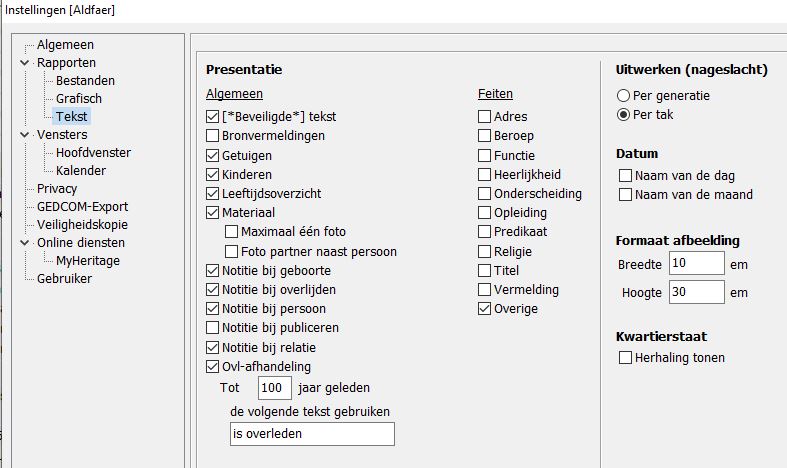Viewport: 787px width, 468px height.
Task: Collapse the Online diensten tree node
Action: coord(24,243)
